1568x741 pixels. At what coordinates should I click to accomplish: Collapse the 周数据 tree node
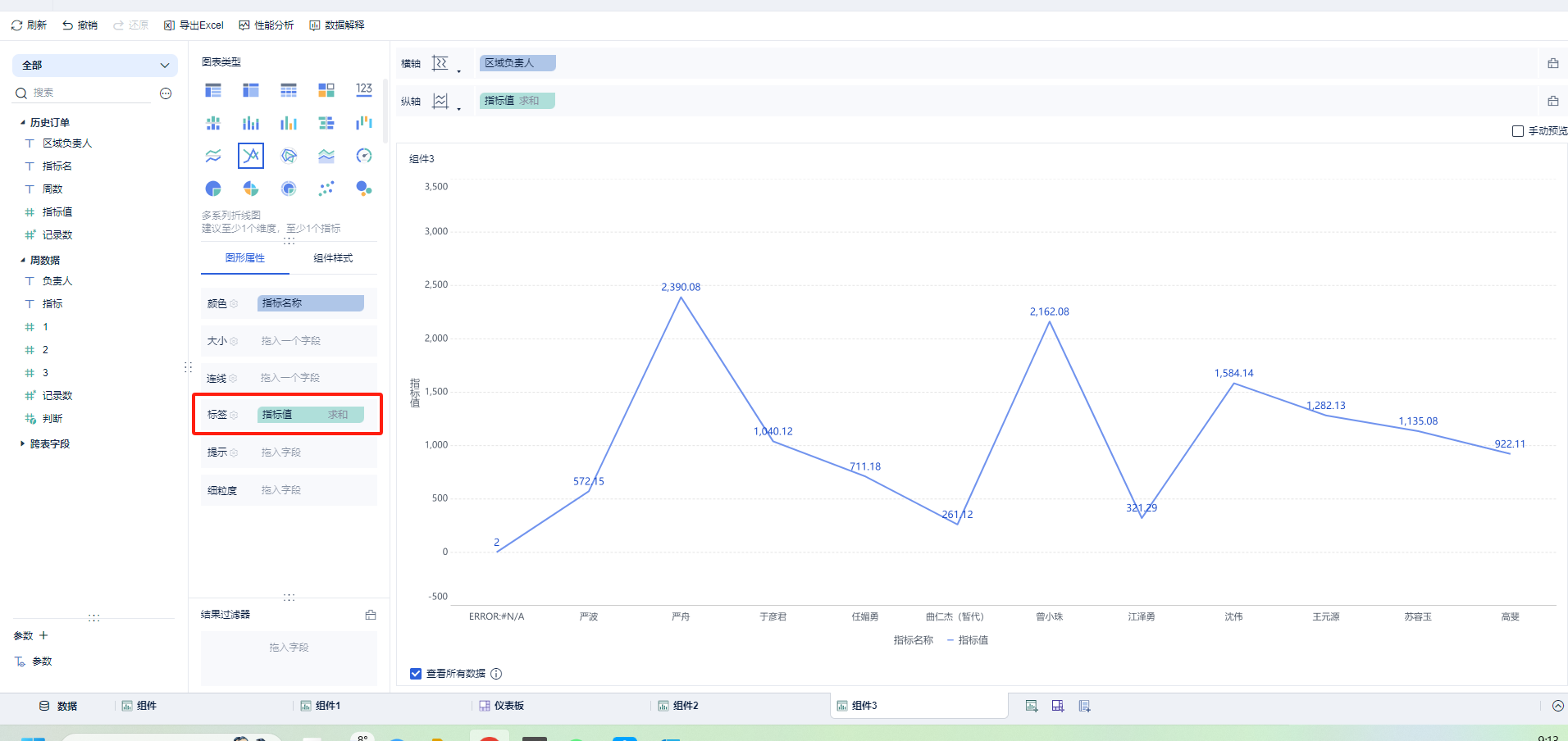point(23,260)
